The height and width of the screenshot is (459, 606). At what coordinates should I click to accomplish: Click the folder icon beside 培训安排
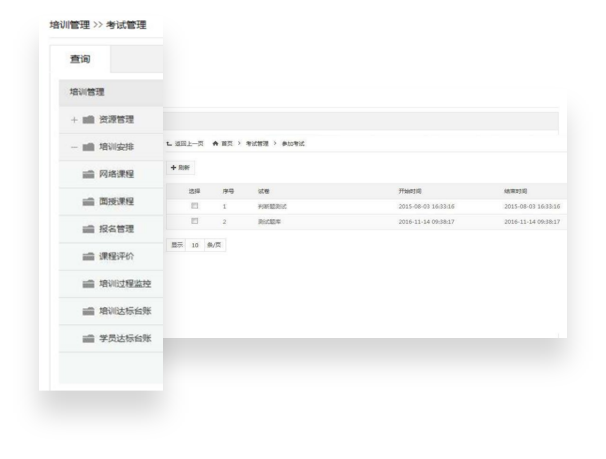click(89, 147)
